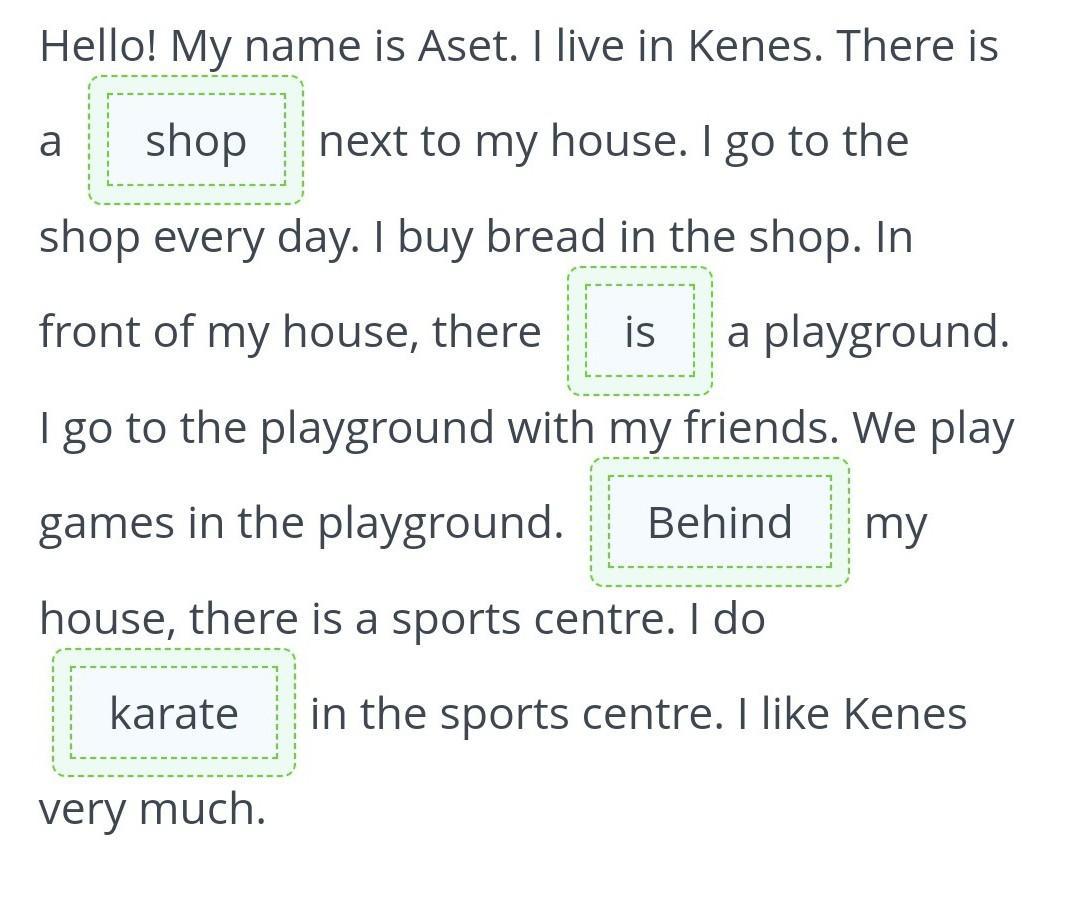1069x906 pixels.
Task: Select the "karate" answer blank
Action: point(173,713)
